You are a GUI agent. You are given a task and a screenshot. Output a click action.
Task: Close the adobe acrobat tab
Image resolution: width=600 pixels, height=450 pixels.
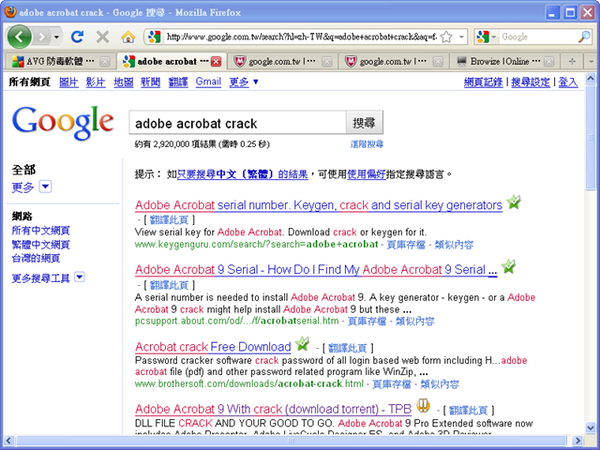point(216,62)
